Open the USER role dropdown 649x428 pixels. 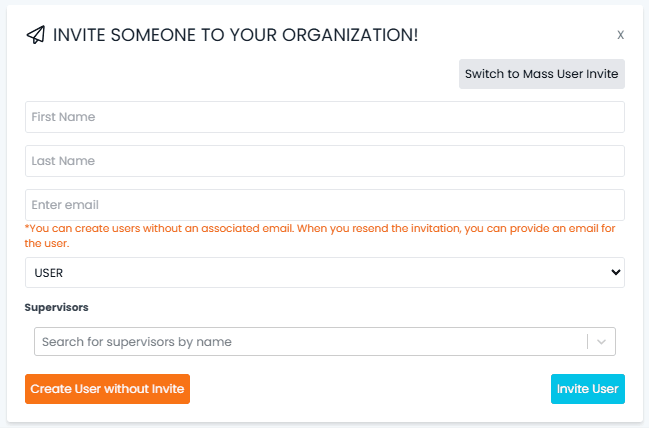point(324,273)
